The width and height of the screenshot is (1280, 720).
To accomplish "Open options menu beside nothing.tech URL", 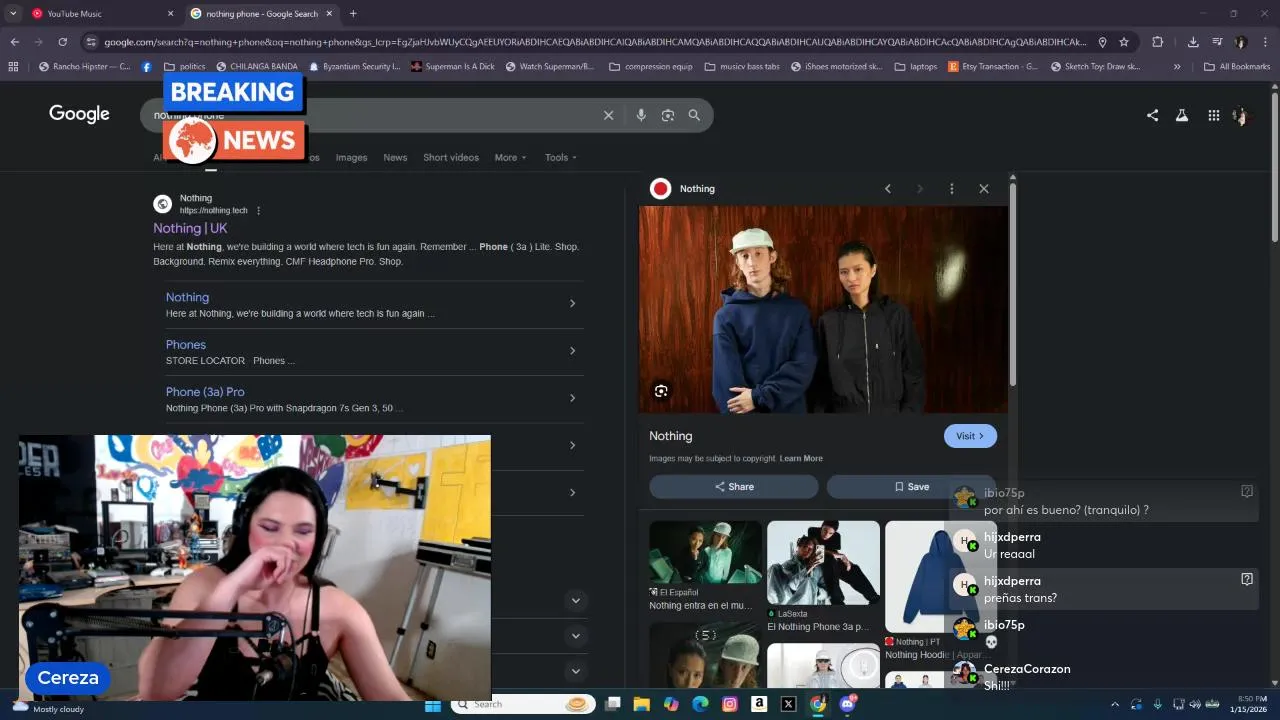I will tap(258, 211).
